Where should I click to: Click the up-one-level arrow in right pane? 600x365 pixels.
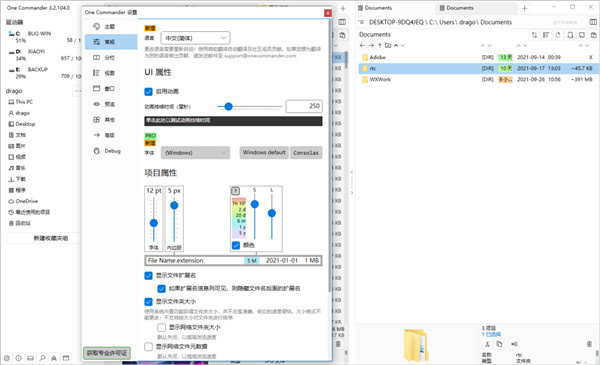click(380, 46)
